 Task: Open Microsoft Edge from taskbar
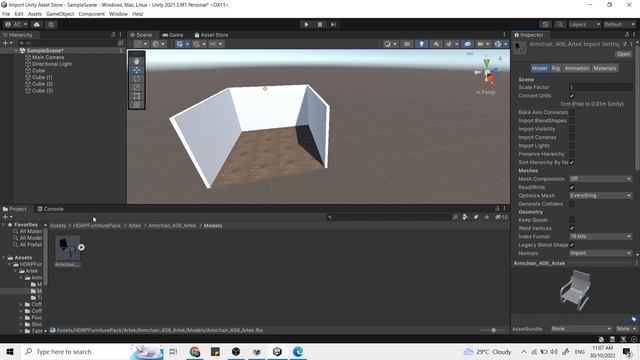[x=298, y=351]
